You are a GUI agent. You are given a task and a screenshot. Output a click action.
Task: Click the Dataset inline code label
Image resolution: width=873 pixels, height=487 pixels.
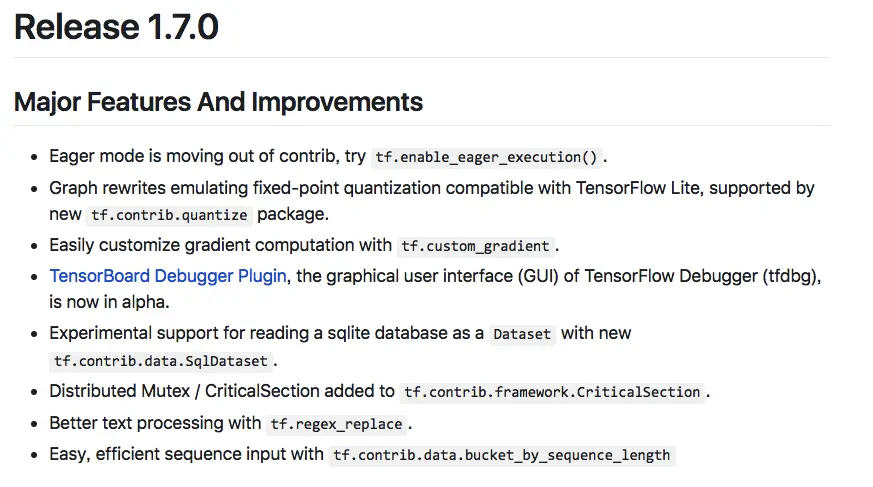(x=522, y=334)
